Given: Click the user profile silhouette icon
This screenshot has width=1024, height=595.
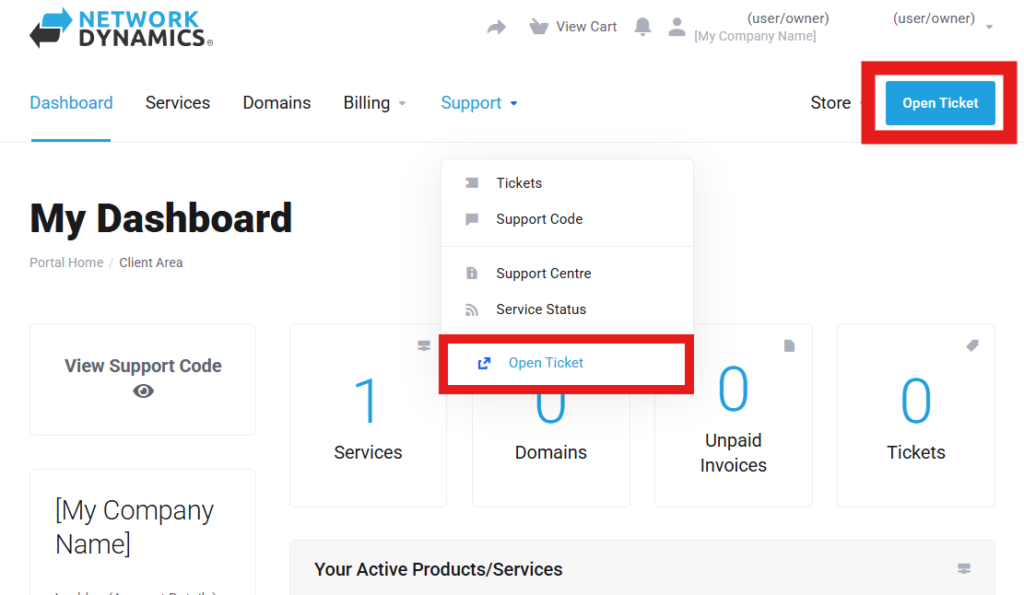Looking at the screenshot, I should click(x=677, y=27).
